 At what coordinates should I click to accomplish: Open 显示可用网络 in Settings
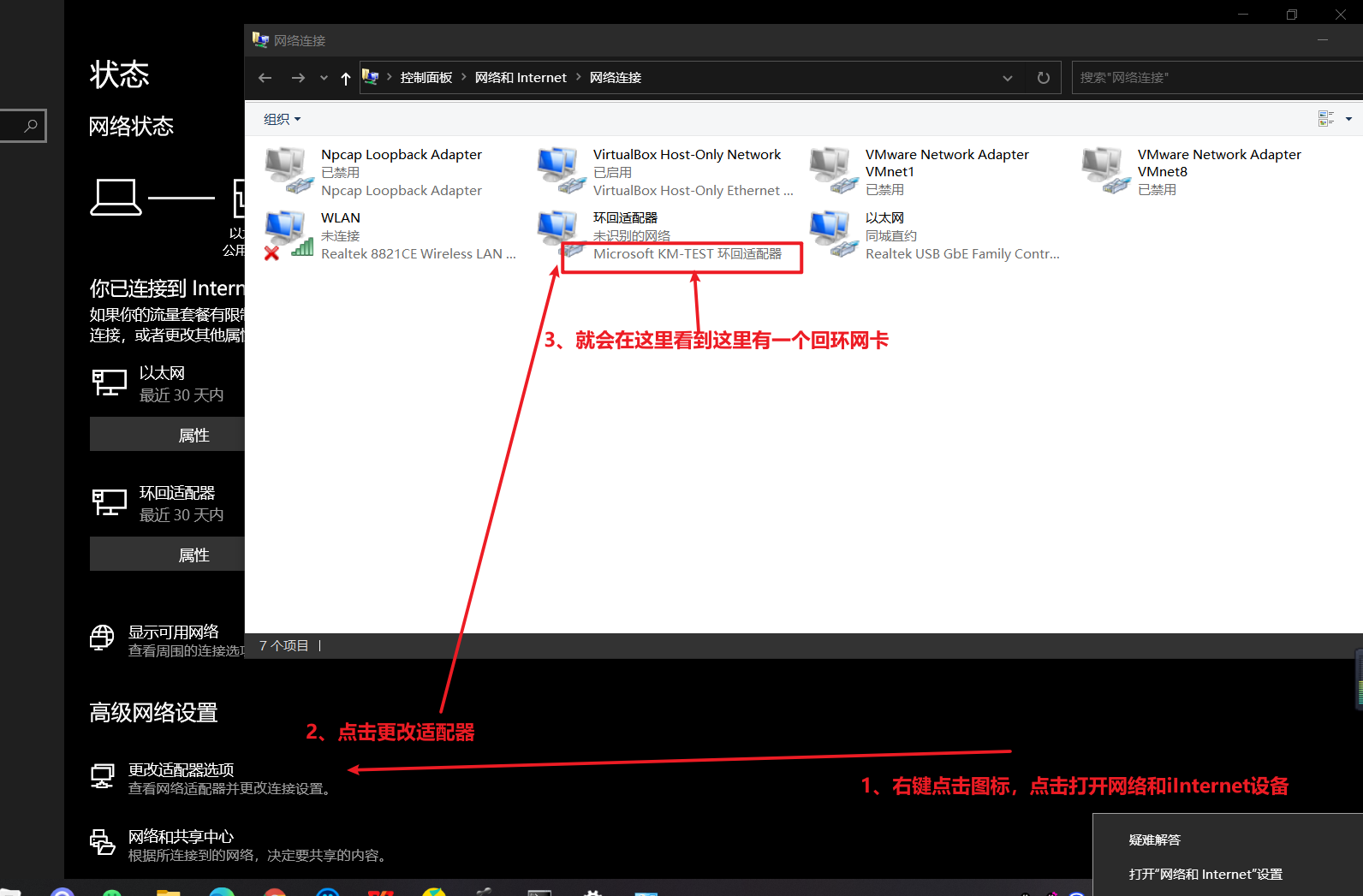[174, 632]
